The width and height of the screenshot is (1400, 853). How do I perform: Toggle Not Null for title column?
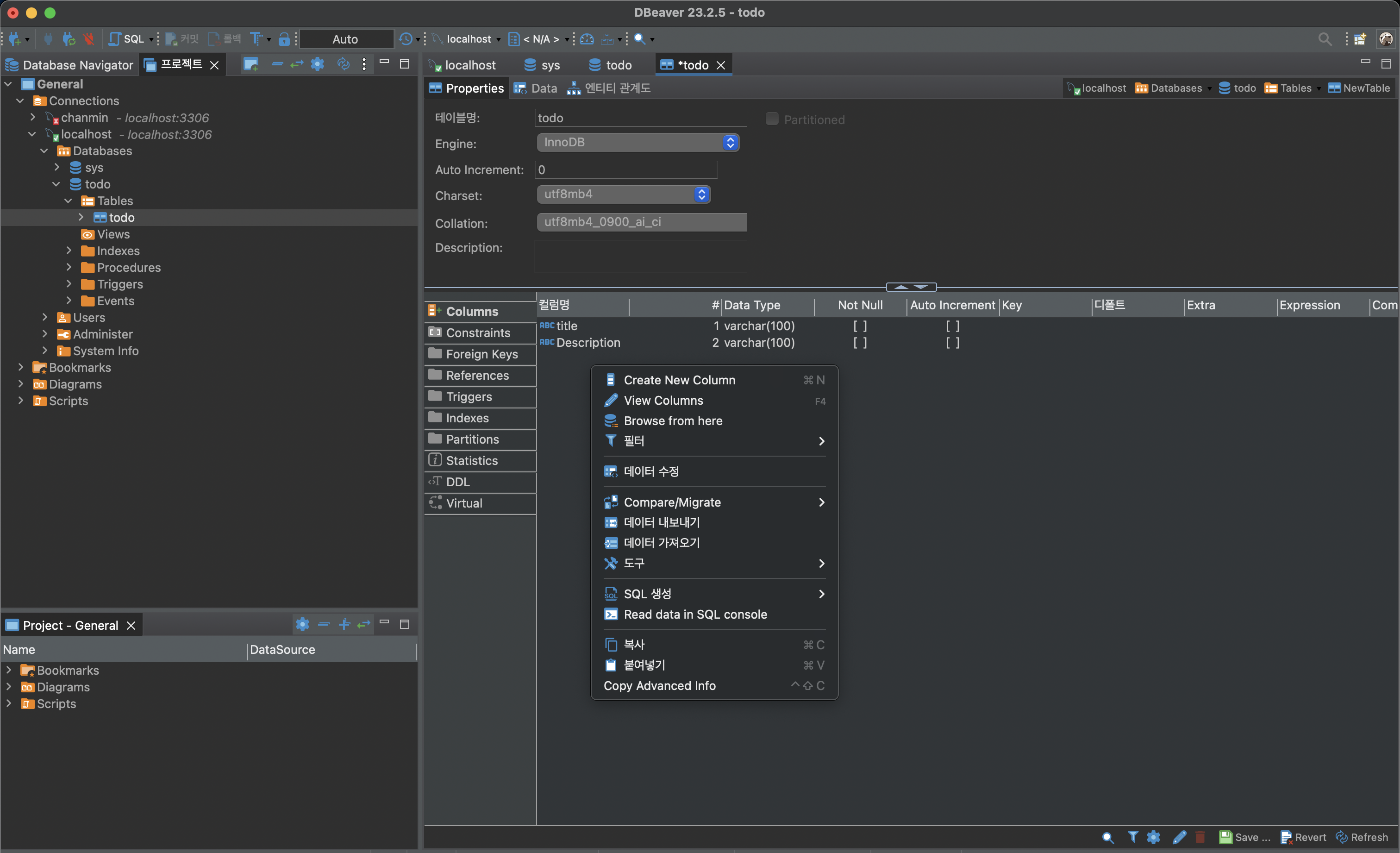click(x=860, y=326)
